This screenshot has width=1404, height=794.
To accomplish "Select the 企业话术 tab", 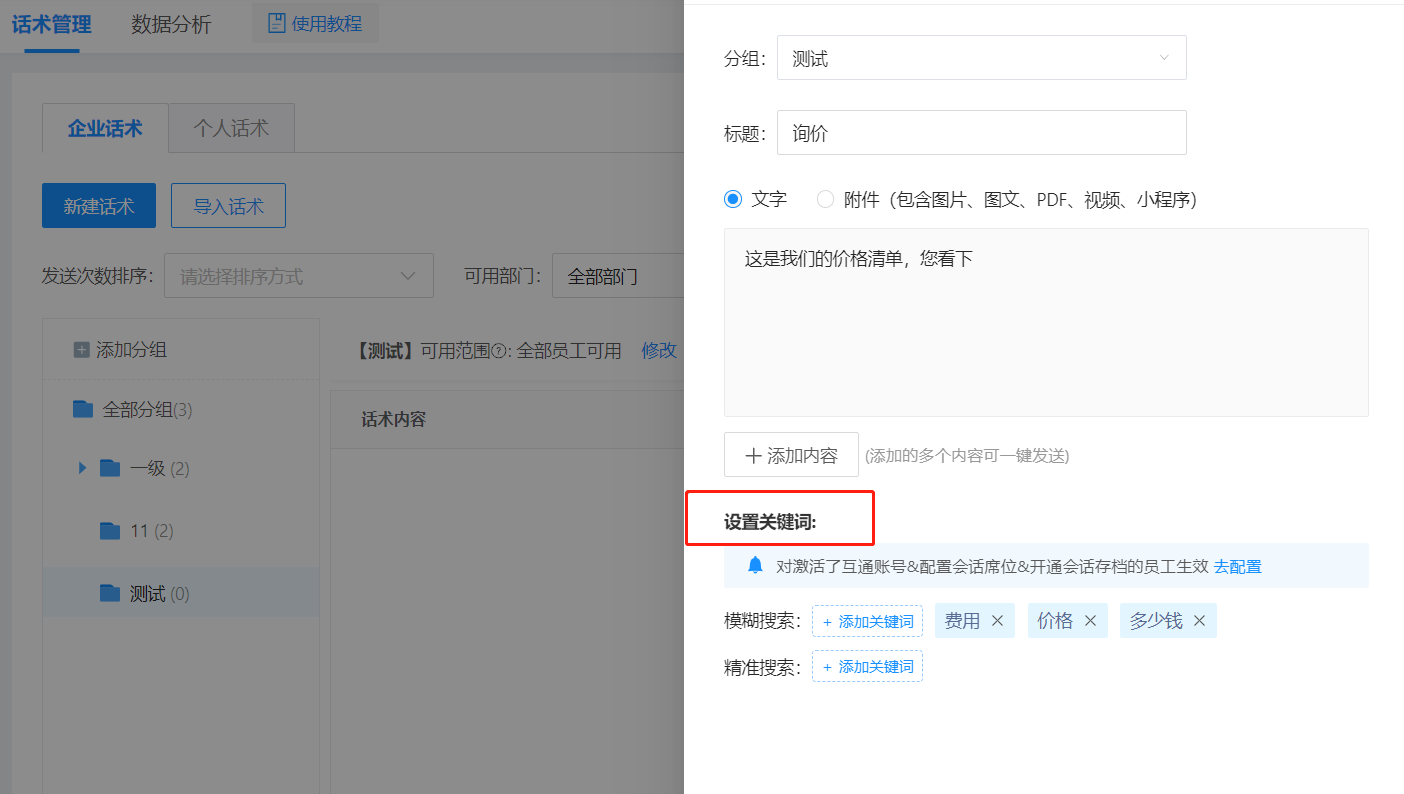I will tap(105, 128).
